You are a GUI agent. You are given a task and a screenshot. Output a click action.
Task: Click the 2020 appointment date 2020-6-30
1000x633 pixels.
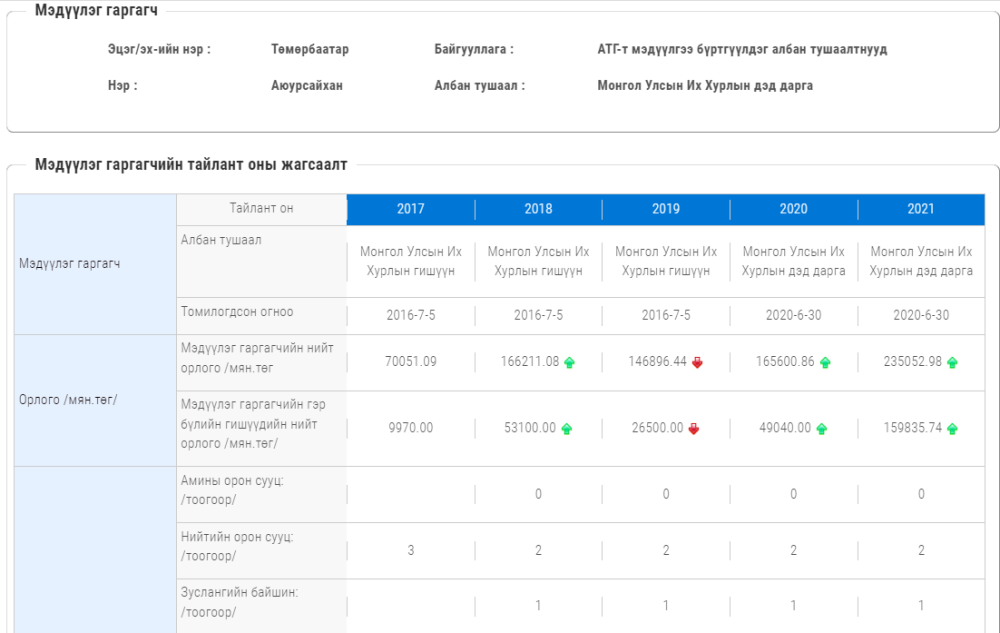[793, 315]
